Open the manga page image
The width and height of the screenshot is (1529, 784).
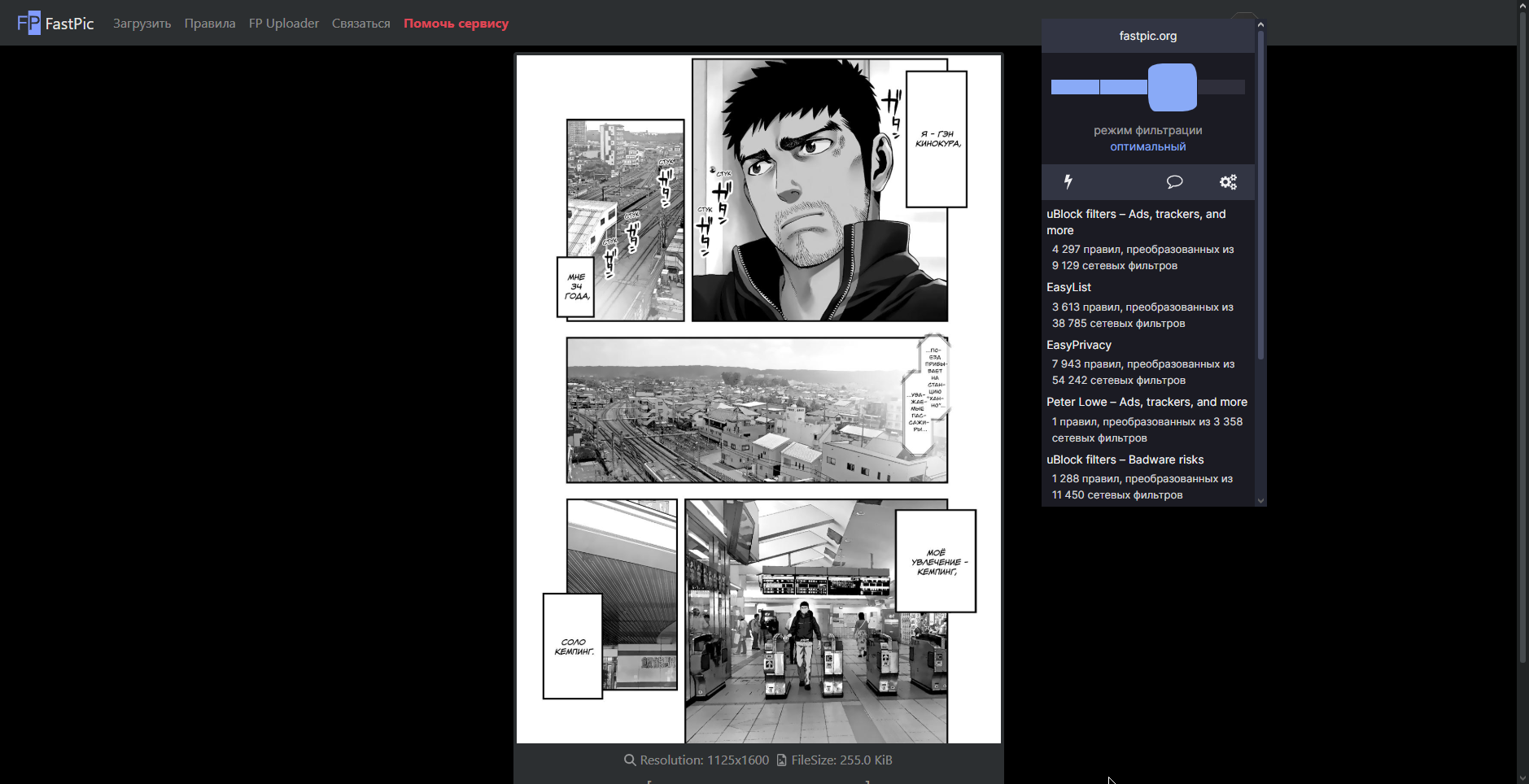(758, 399)
